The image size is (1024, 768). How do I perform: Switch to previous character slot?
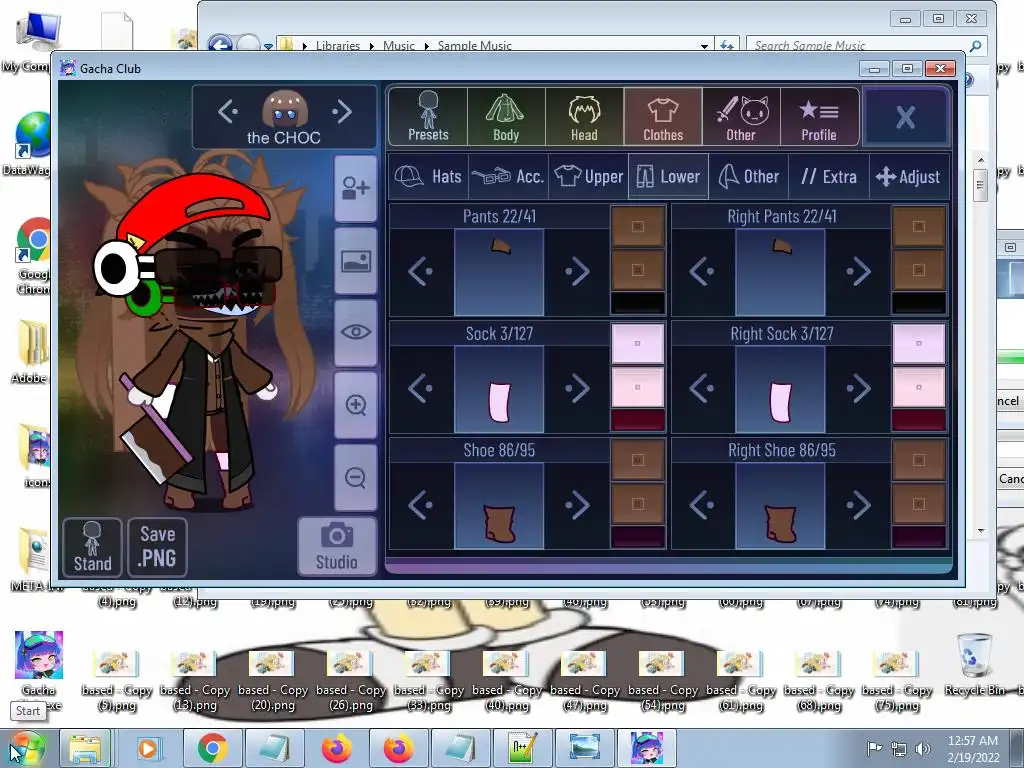228,112
